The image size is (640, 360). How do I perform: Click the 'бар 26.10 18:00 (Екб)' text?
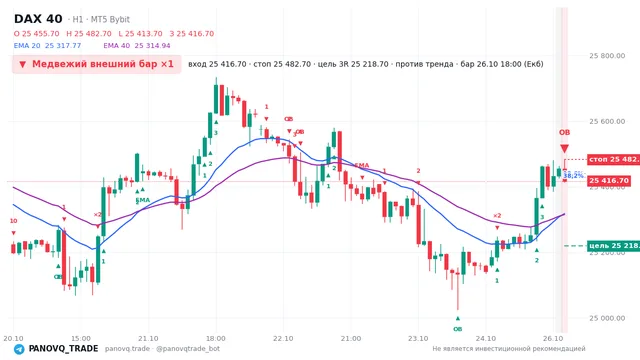502,64
